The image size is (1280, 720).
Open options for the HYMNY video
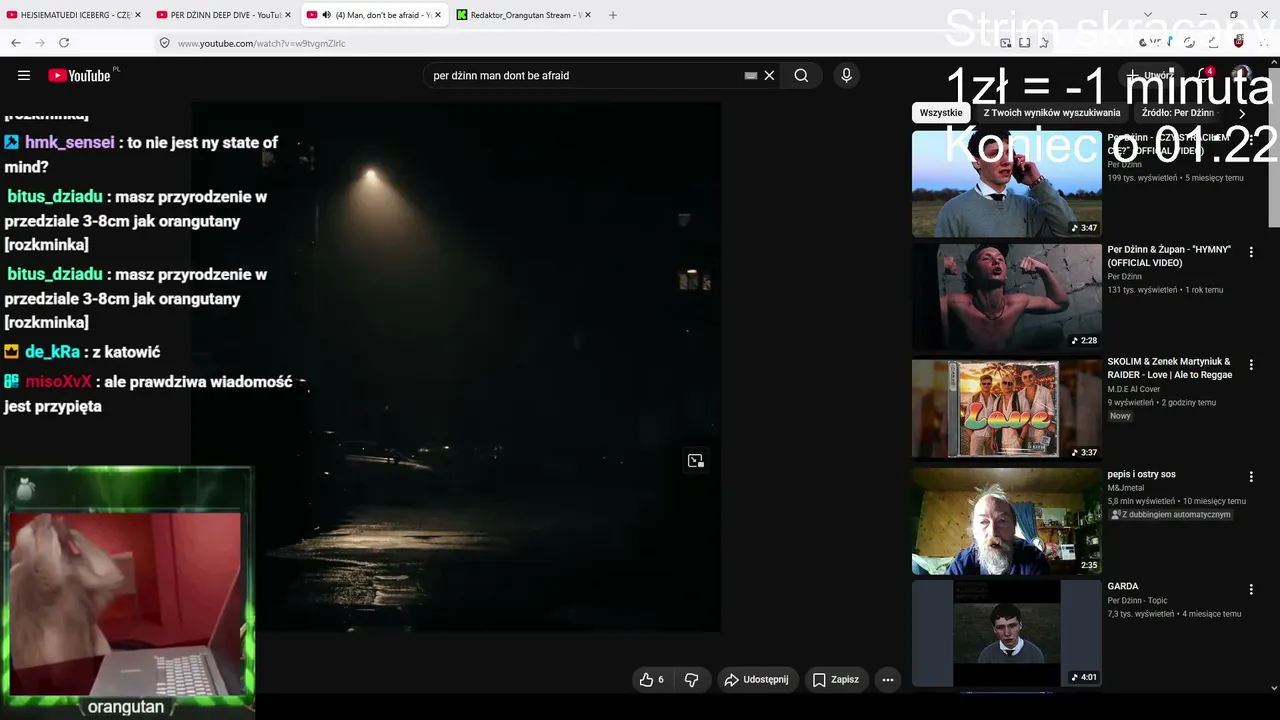(x=1250, y=253)
